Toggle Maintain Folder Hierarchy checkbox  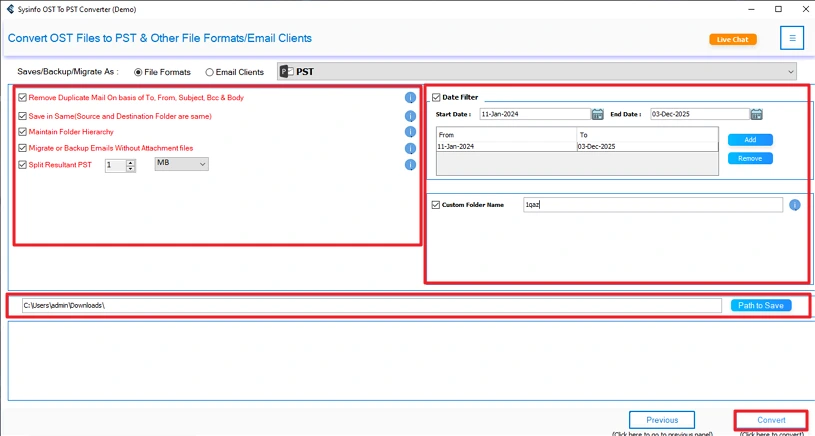point(22,132)
